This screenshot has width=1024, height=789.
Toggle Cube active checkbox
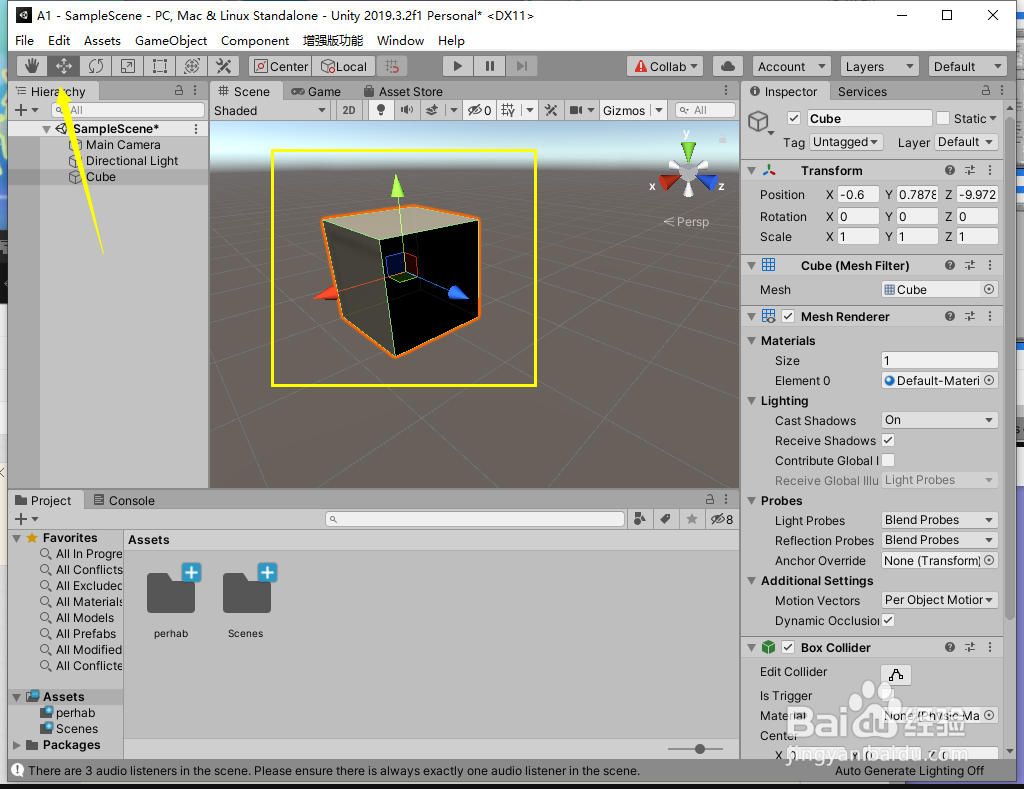point(793,118)
